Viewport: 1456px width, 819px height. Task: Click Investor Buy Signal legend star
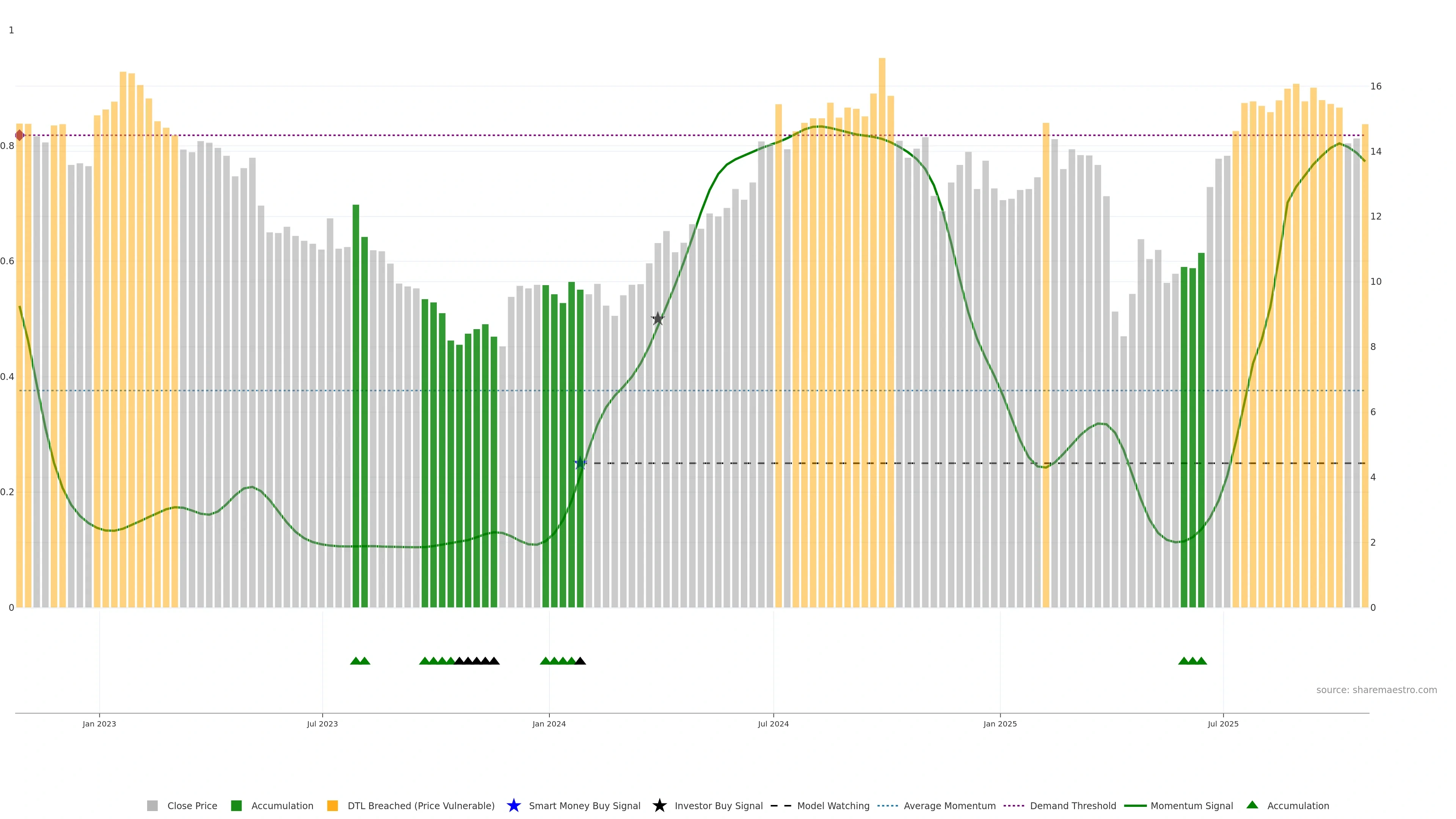660,806
